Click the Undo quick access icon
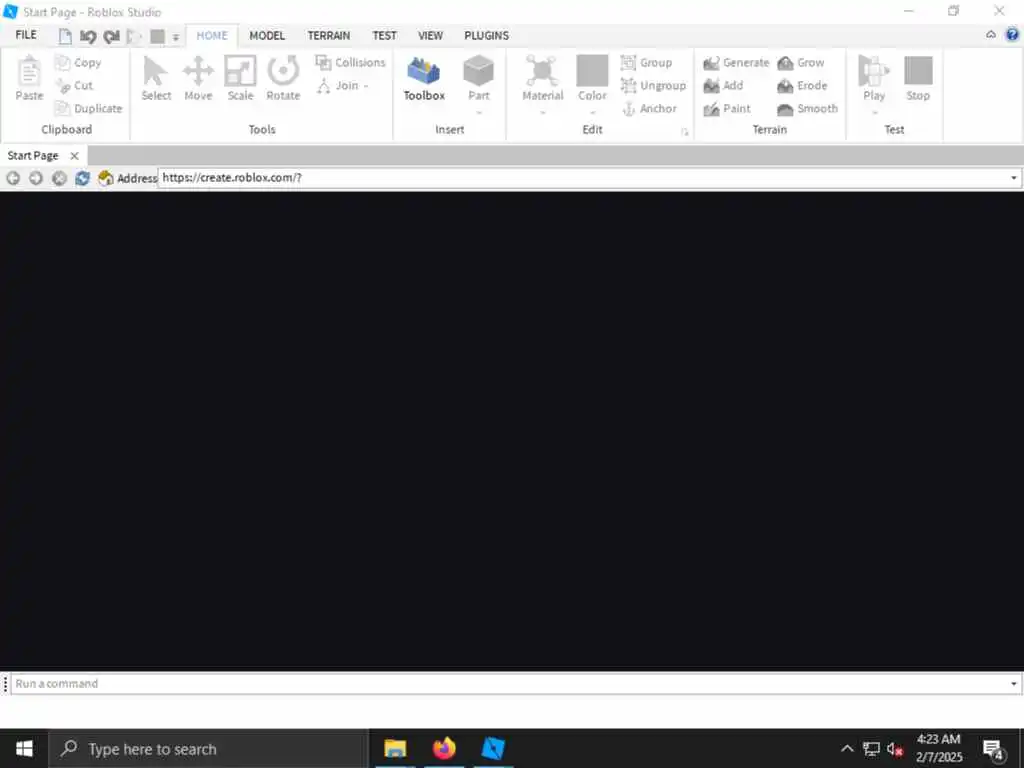This screenshot has height=768, width=1024. click(88, 37)
